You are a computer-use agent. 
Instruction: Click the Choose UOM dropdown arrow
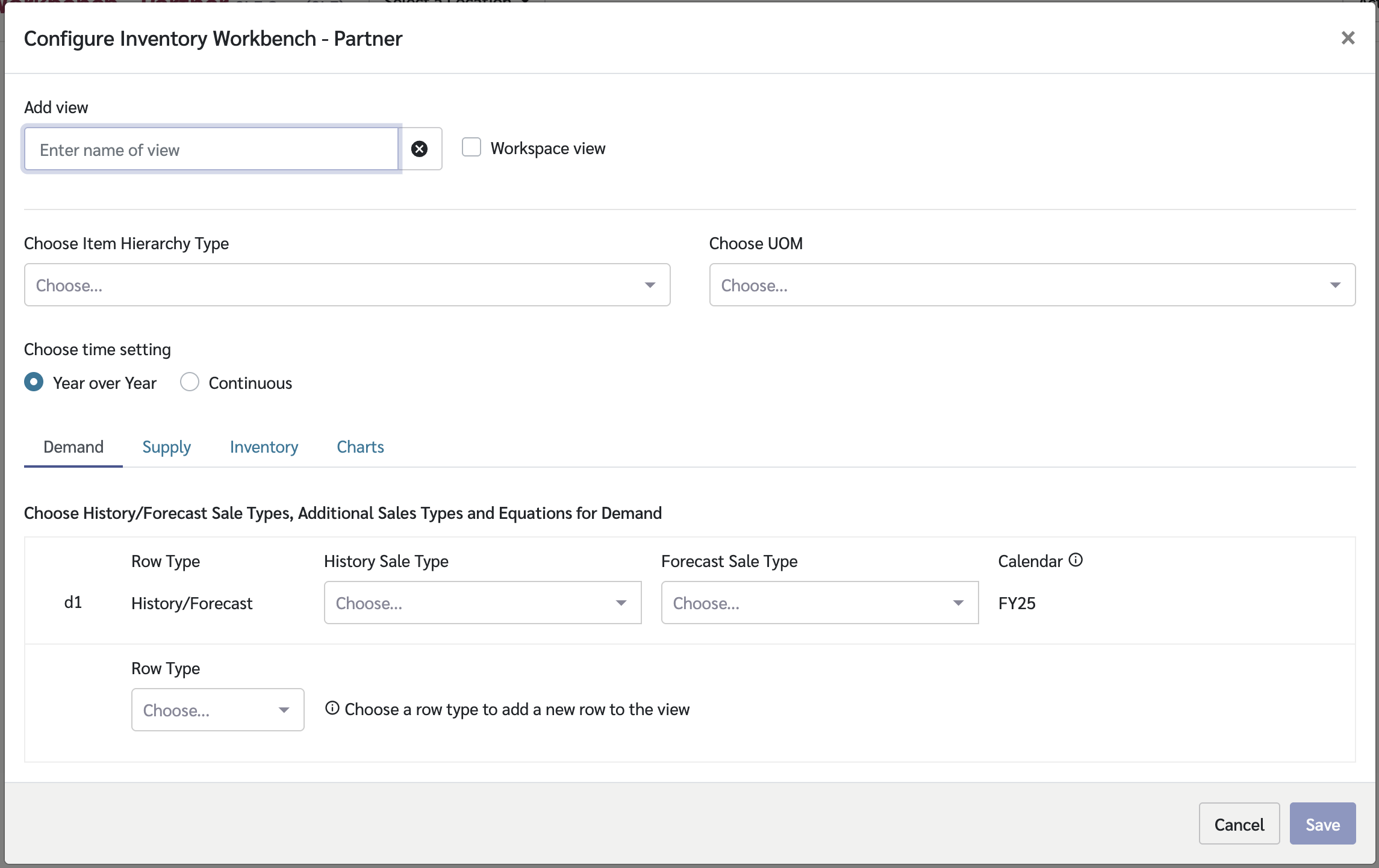coord(1335,285)
